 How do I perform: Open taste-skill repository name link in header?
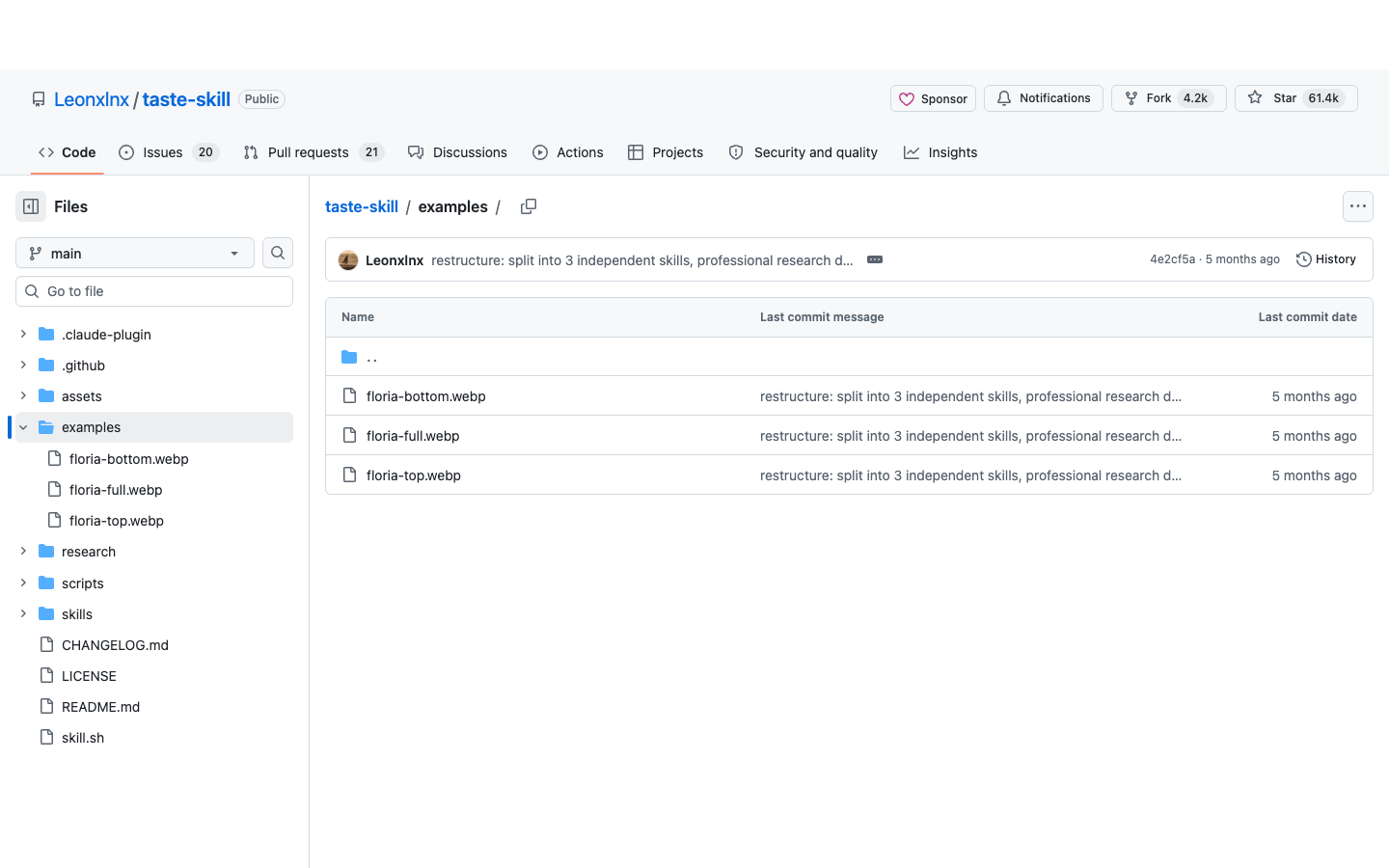(x=186, y=99)
